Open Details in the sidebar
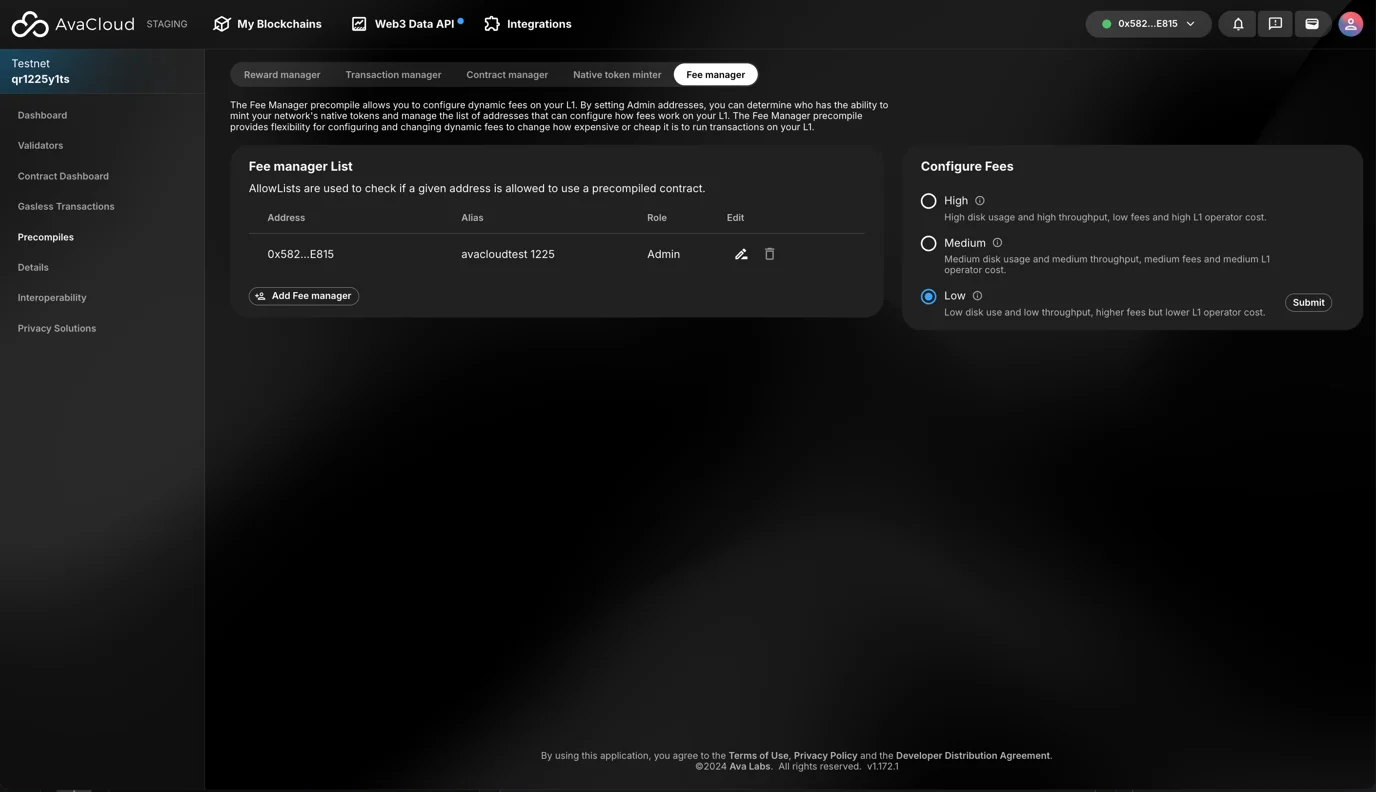This screenshot has height=792, width=1376. tap(33, 268)
